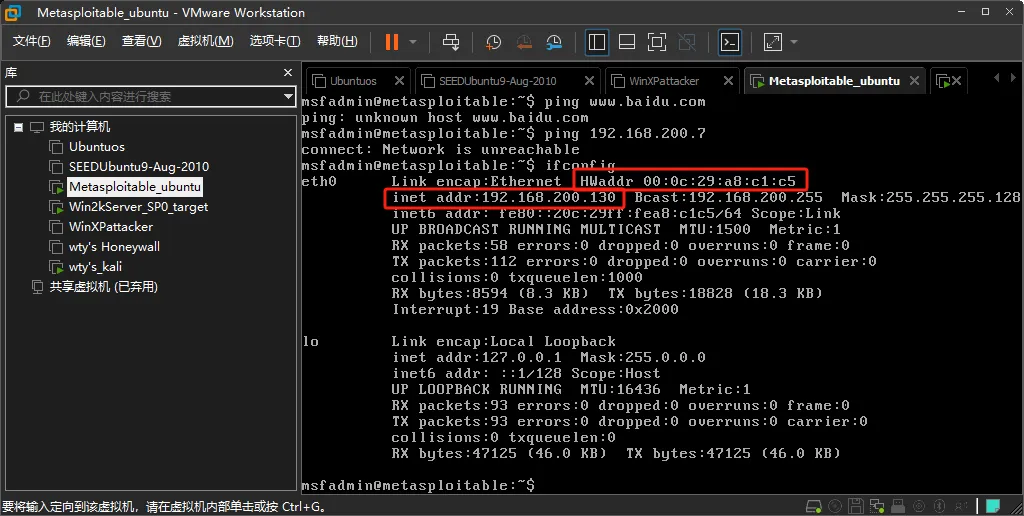
Task: Open the power options dropdown arrow
Action: 413,42
